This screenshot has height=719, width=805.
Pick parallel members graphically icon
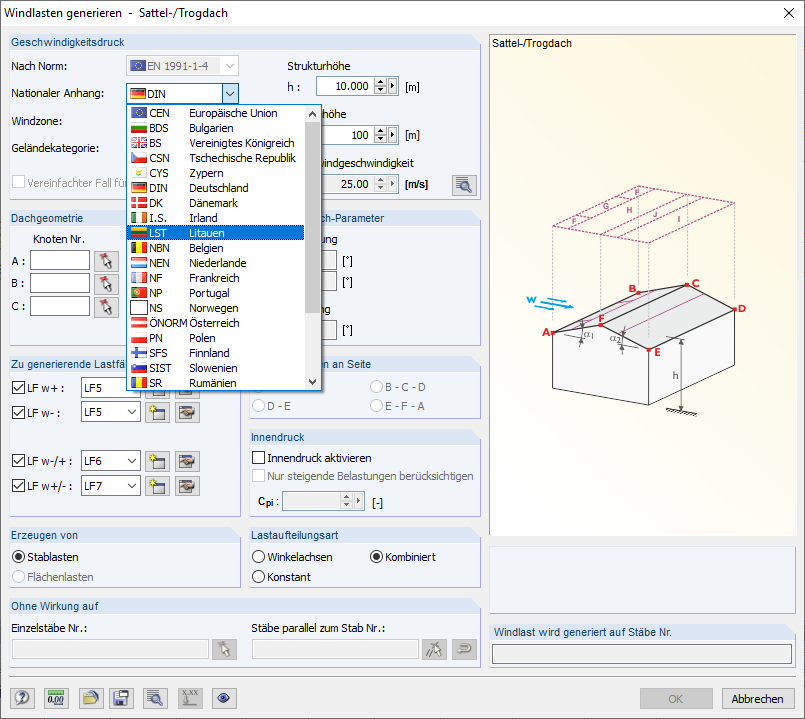(434, 649)
